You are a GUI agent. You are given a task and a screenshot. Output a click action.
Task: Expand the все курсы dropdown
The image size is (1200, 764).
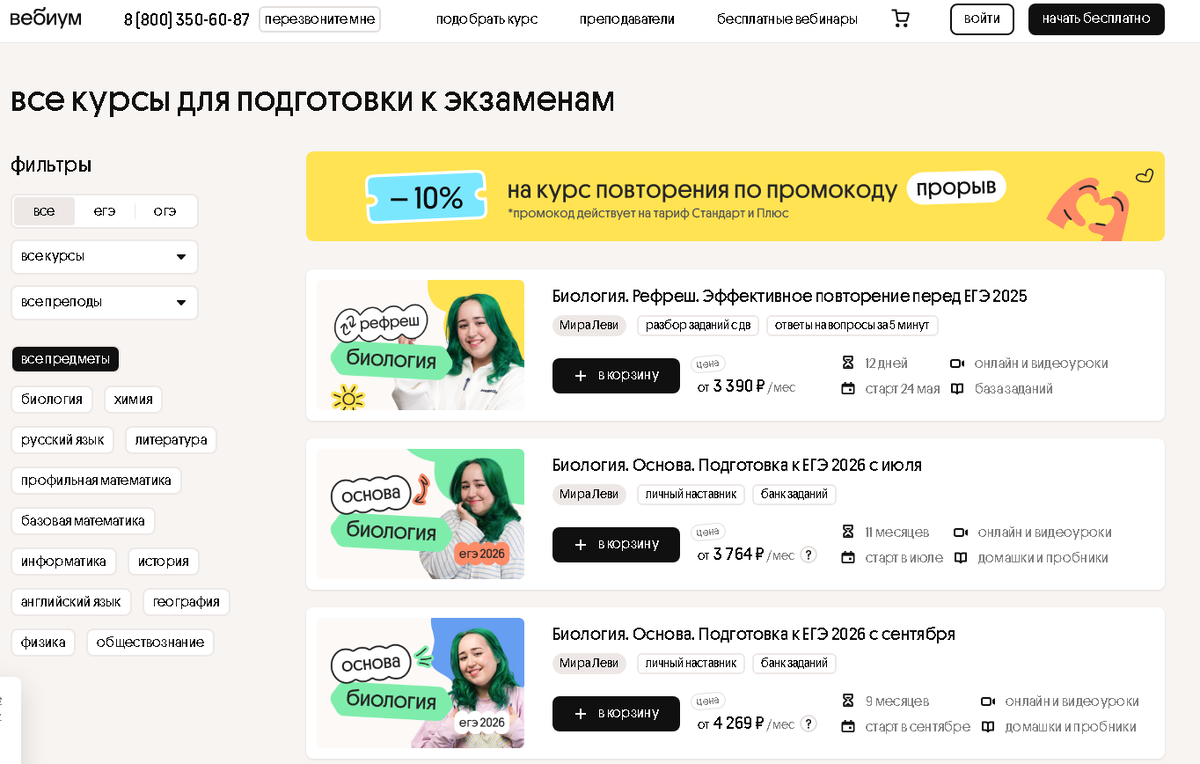[x=105, y=257]
